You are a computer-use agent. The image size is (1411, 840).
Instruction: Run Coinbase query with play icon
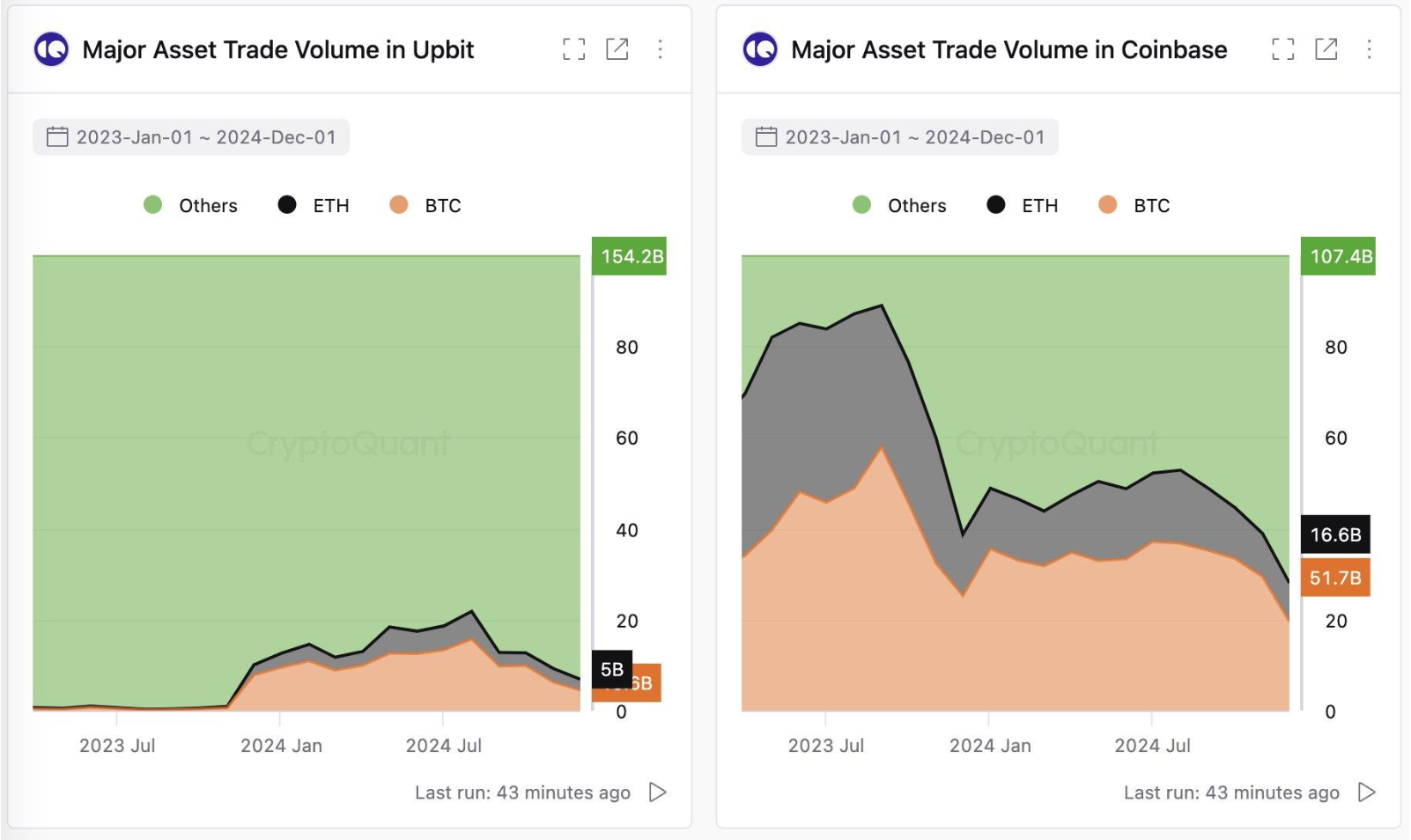click(1366, 792)
